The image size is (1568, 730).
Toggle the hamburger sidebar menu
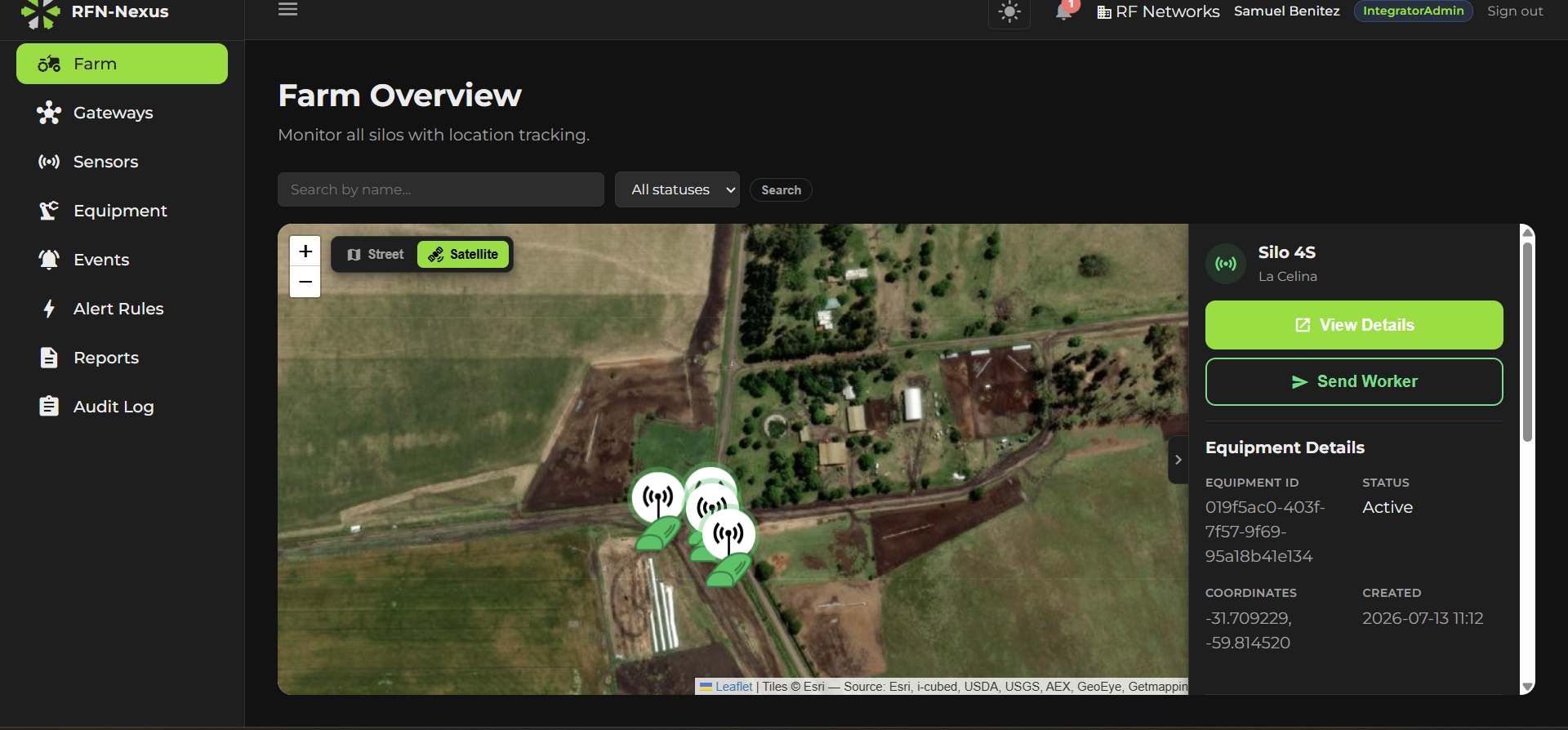(x=287, y=10)
